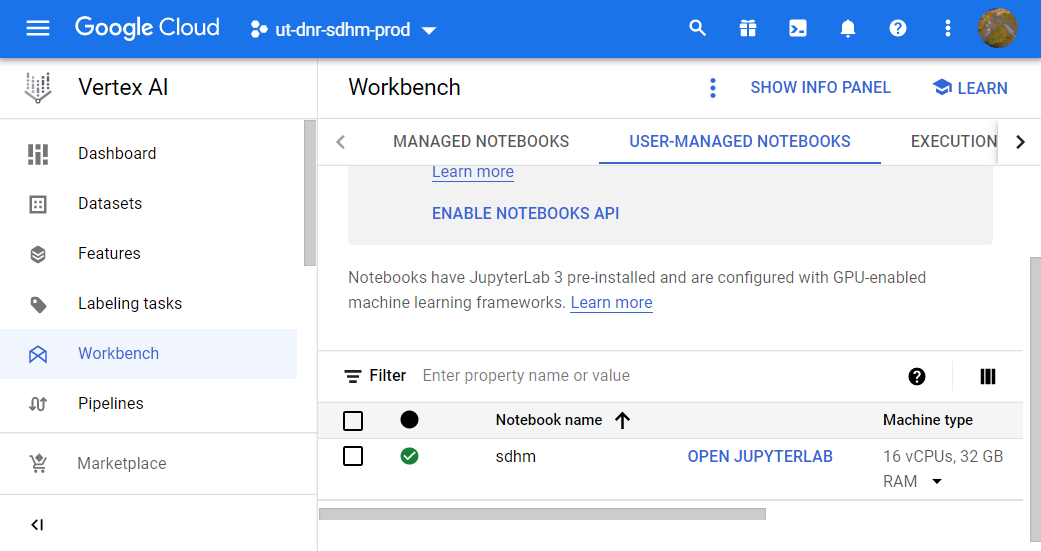This screenshot has width=1041, height=551.
Task: Open Pipelines in the sidebar
Action: pos(110,404)
